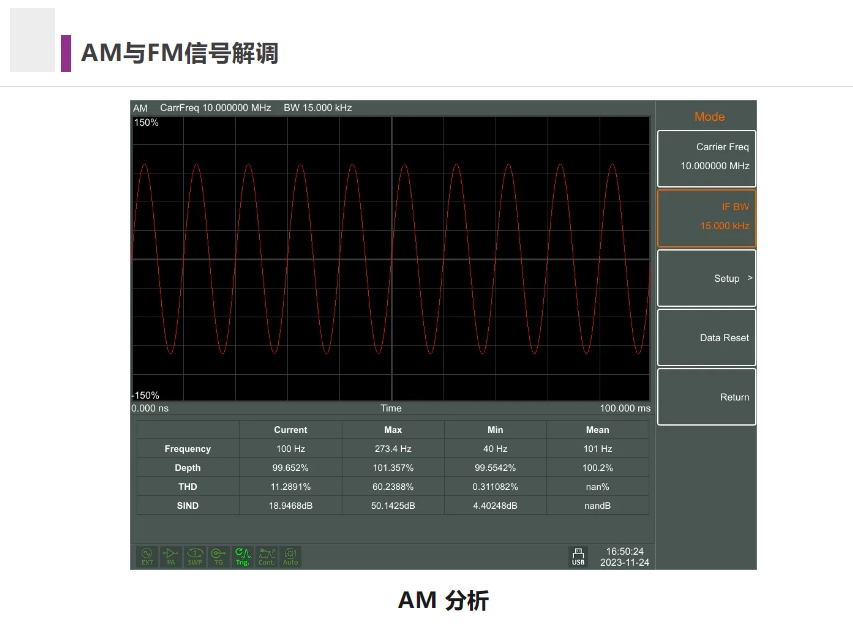The width and height of the screenshot is (853, 624).
Task: Click the TG tracking generator icon
Action: click(x=218, y=556)
